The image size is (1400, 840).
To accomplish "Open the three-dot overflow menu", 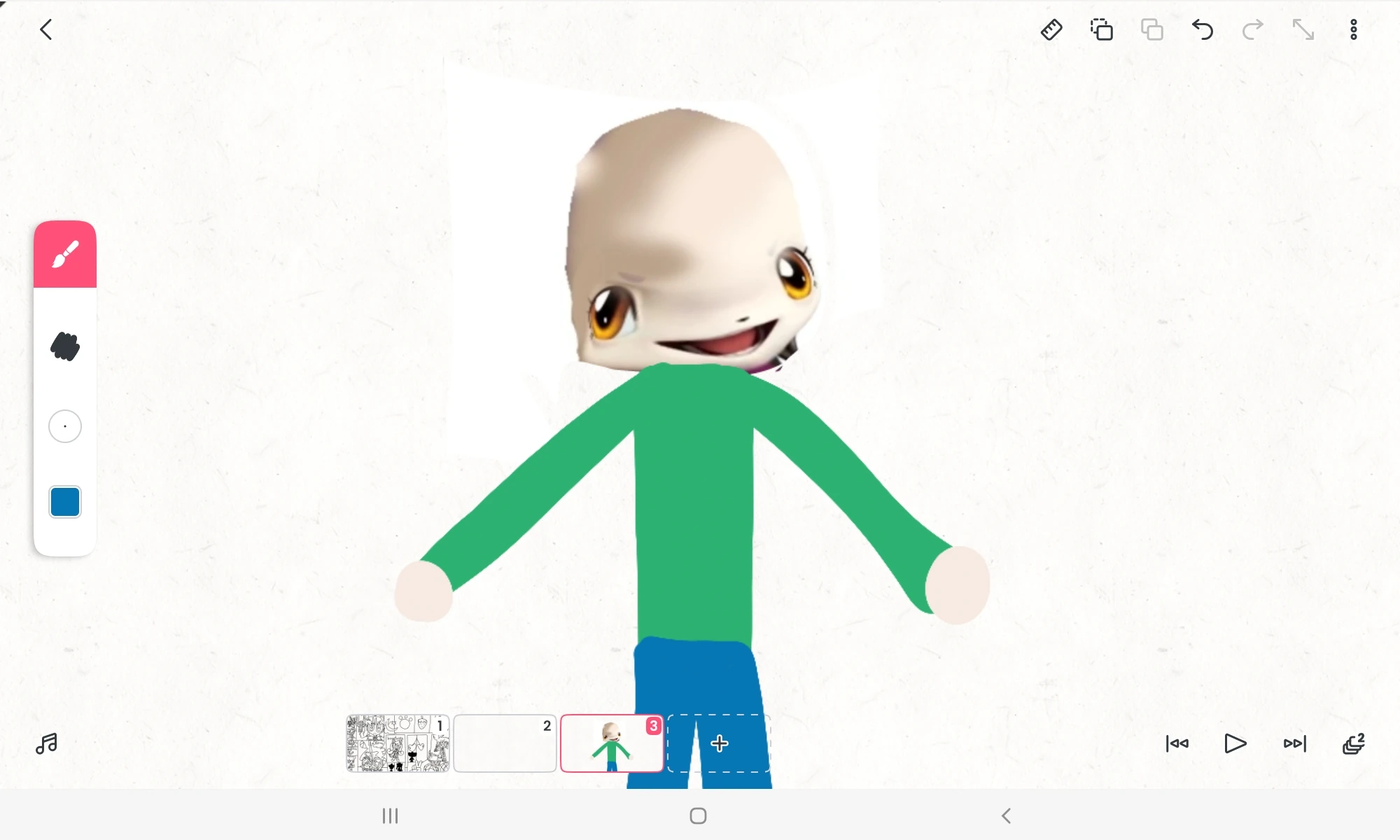I will coord(1354,30).
